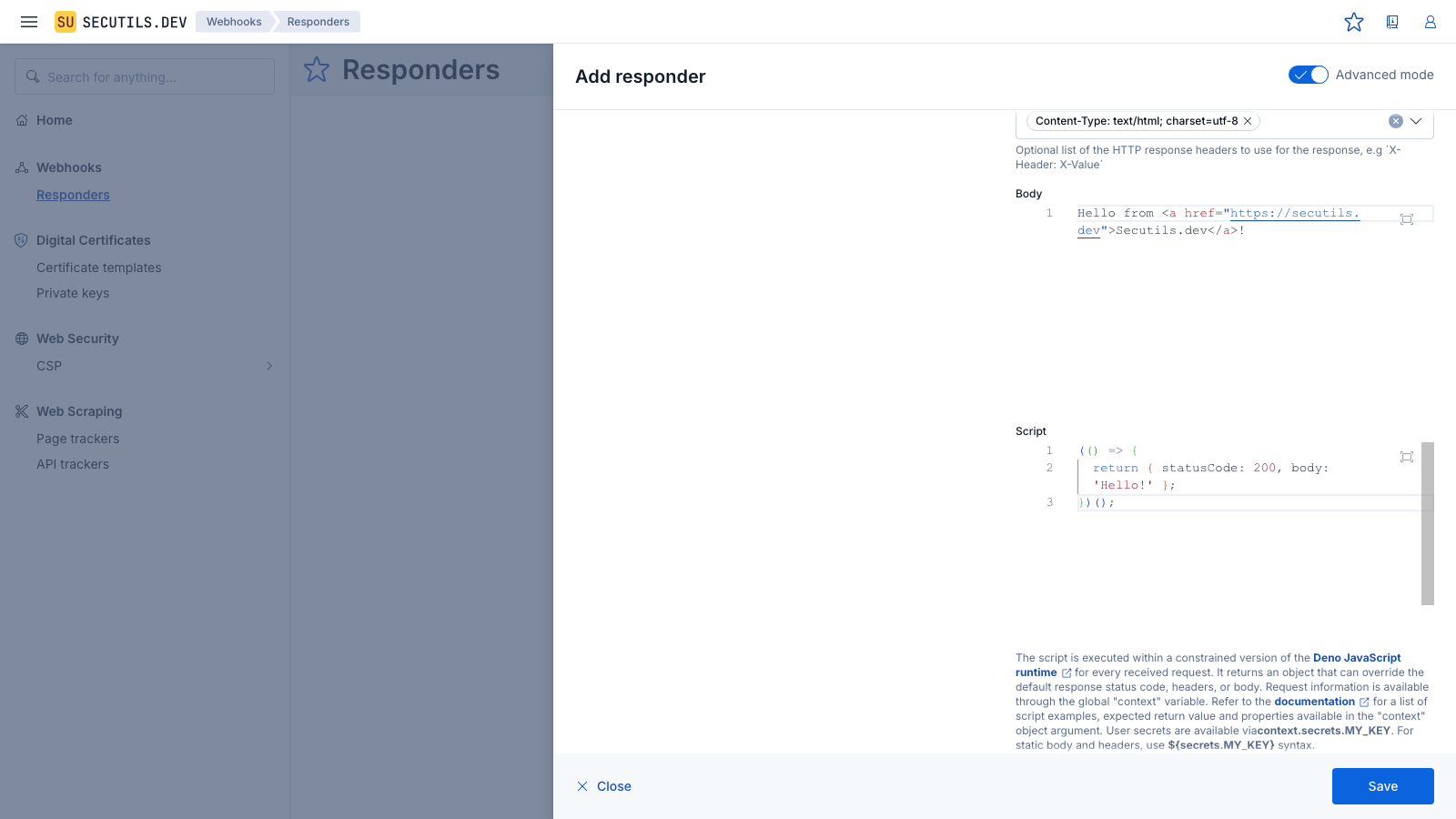
Task: Remove the Content-Type header chip
Action: tap(1248, 120)
